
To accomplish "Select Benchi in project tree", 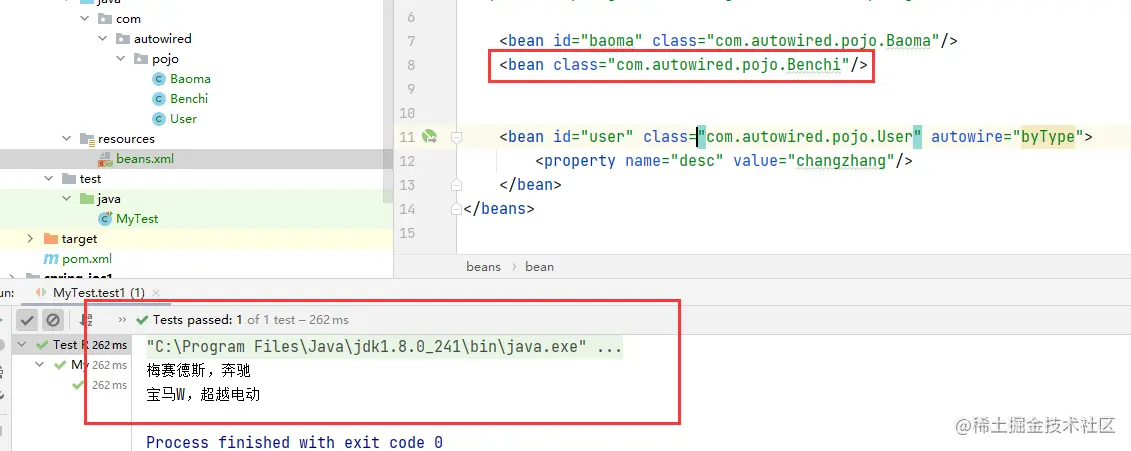I will [189, 99].
